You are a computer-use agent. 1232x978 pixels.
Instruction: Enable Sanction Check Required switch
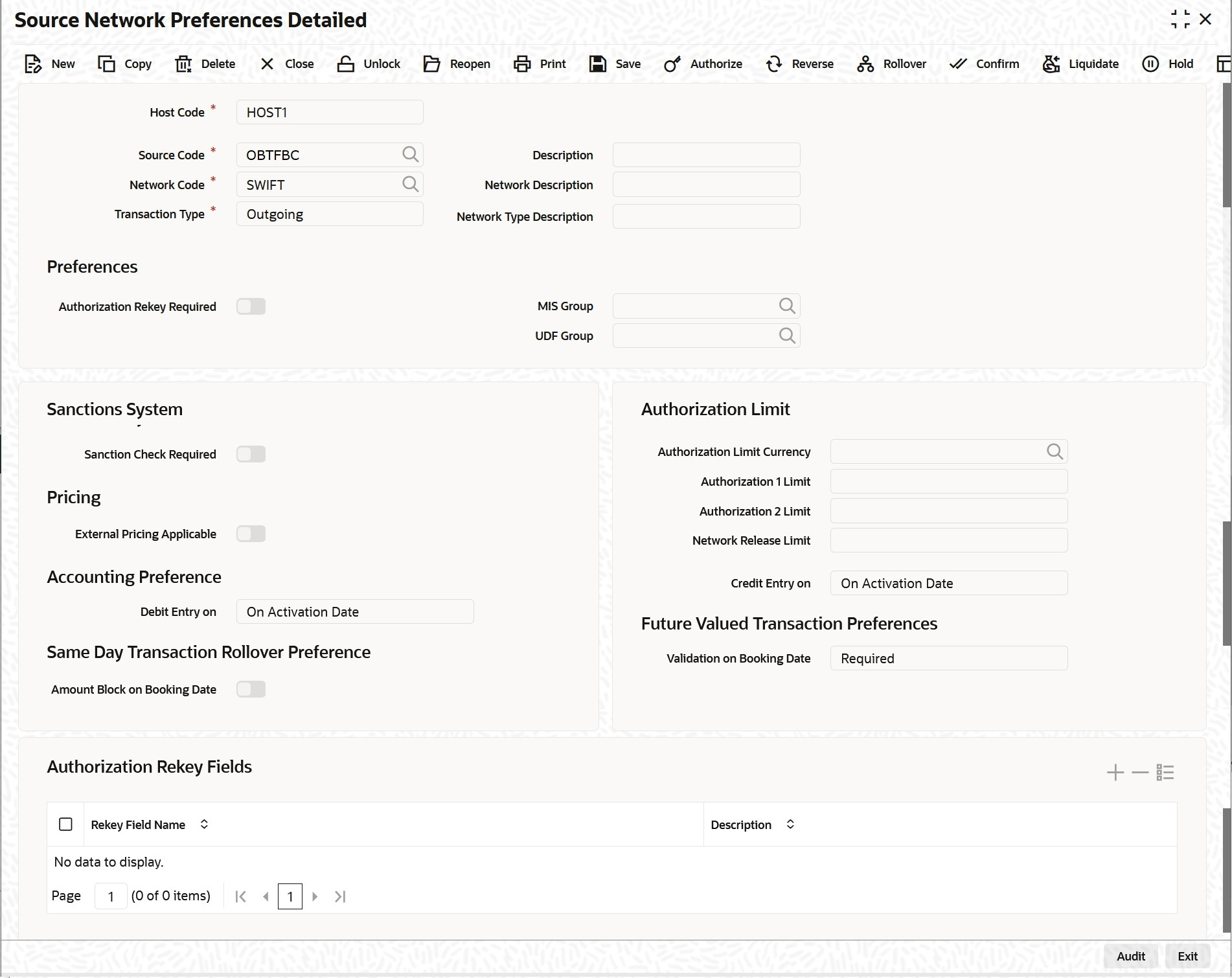coord(251,454)
